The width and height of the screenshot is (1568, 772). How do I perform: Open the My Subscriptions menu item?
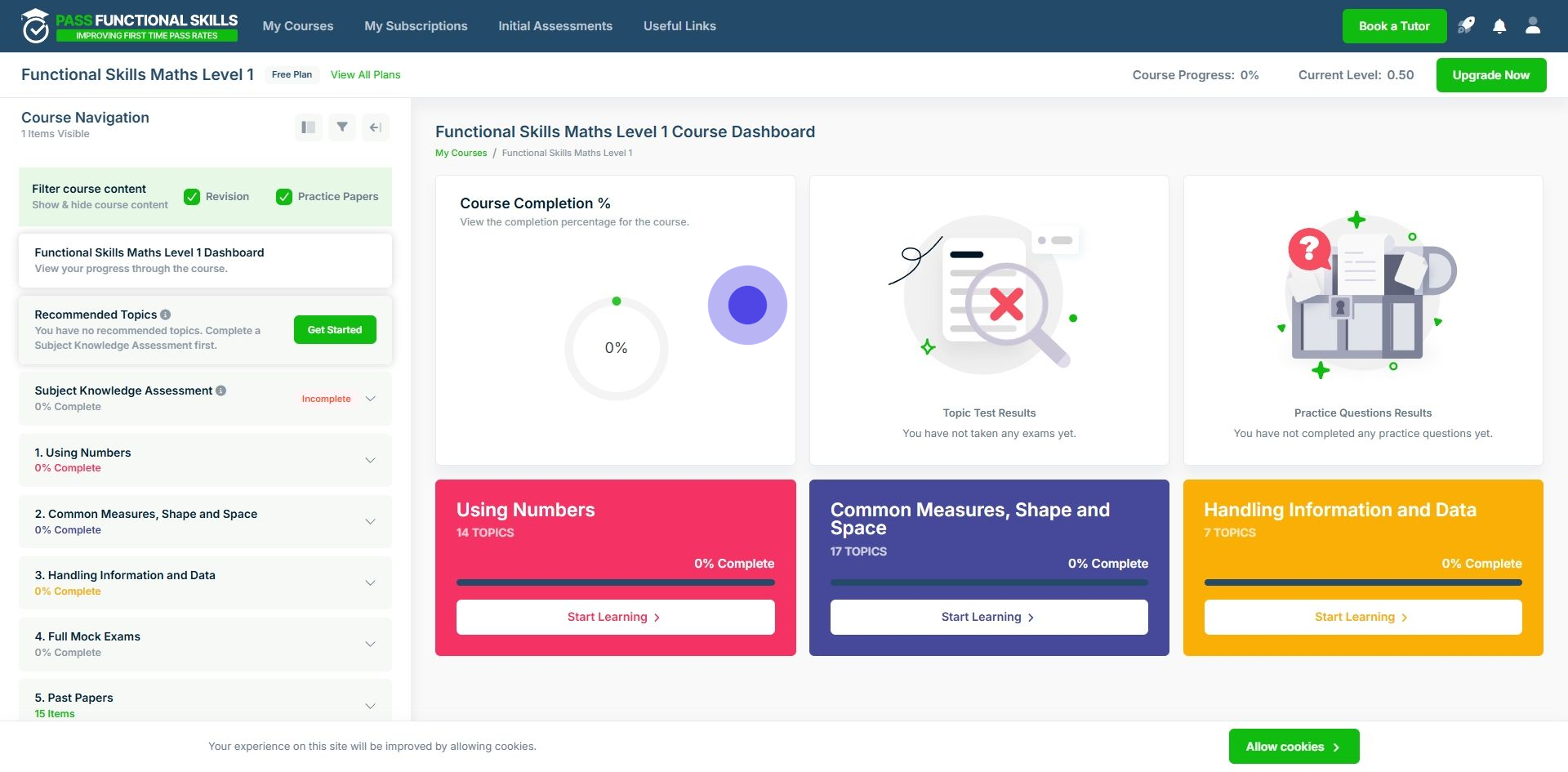pos(416,26)
